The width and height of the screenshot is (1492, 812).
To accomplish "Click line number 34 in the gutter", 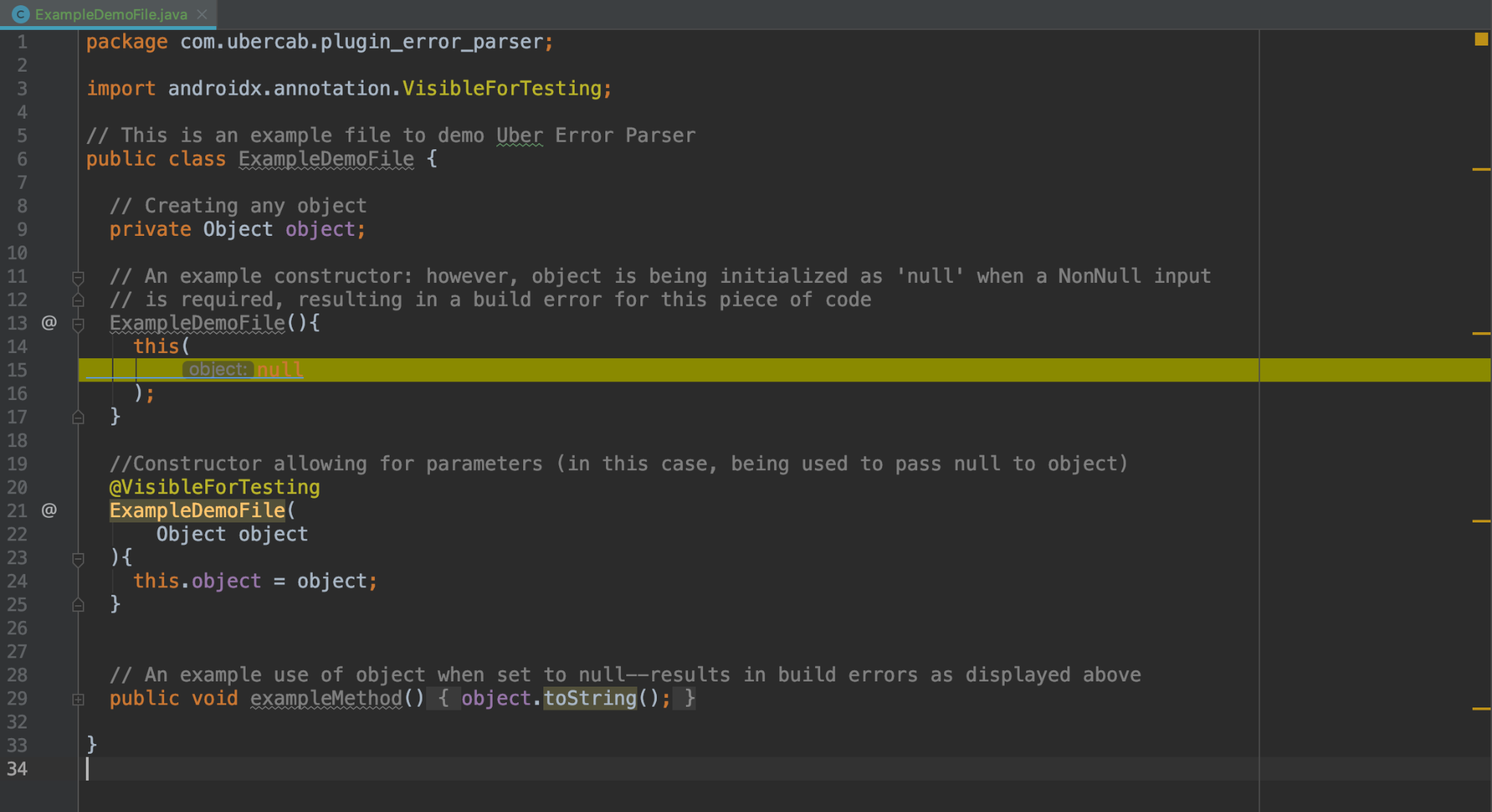I will pos(17,769).
